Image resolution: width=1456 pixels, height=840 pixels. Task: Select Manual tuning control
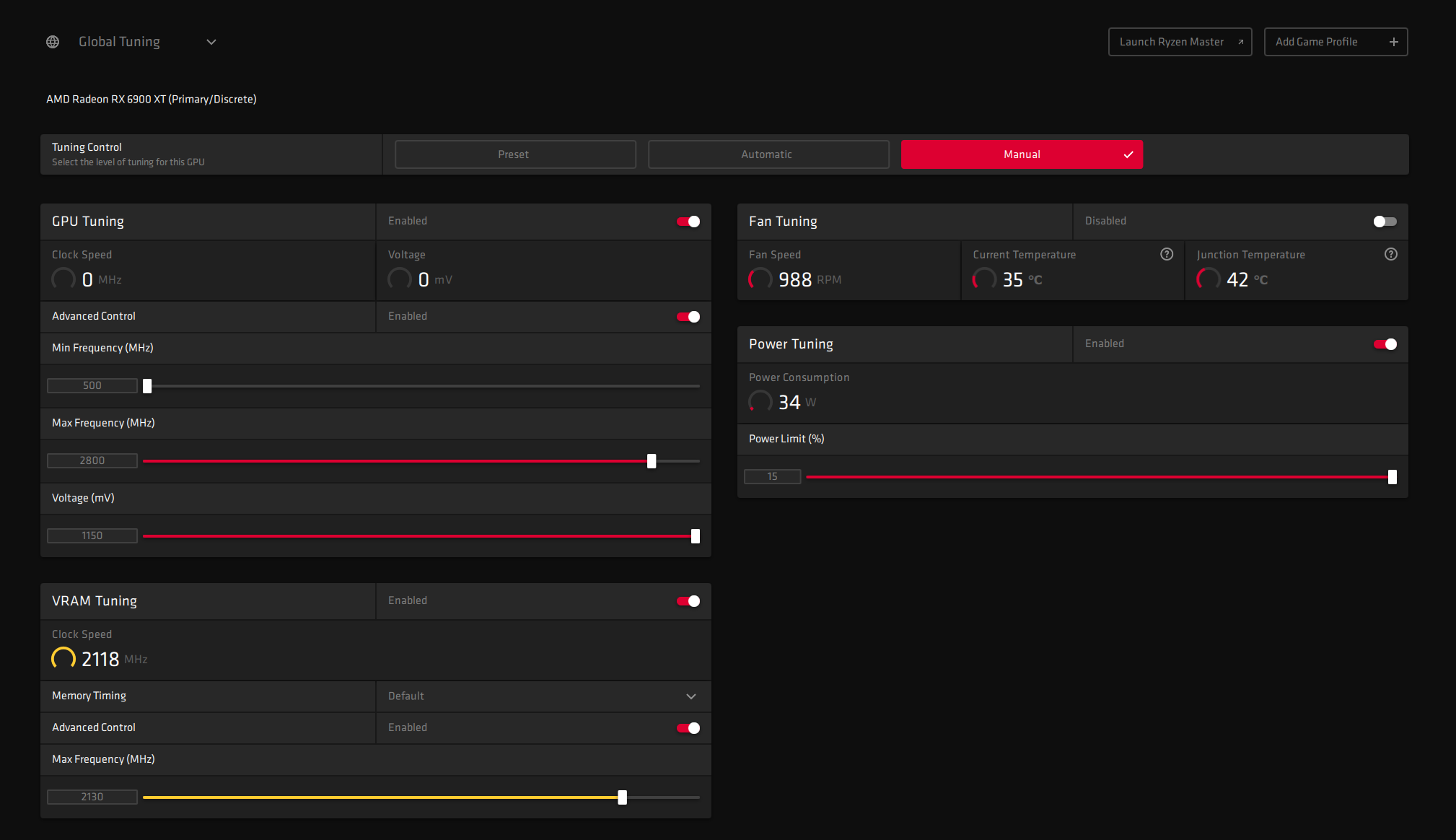(1022, 154)
